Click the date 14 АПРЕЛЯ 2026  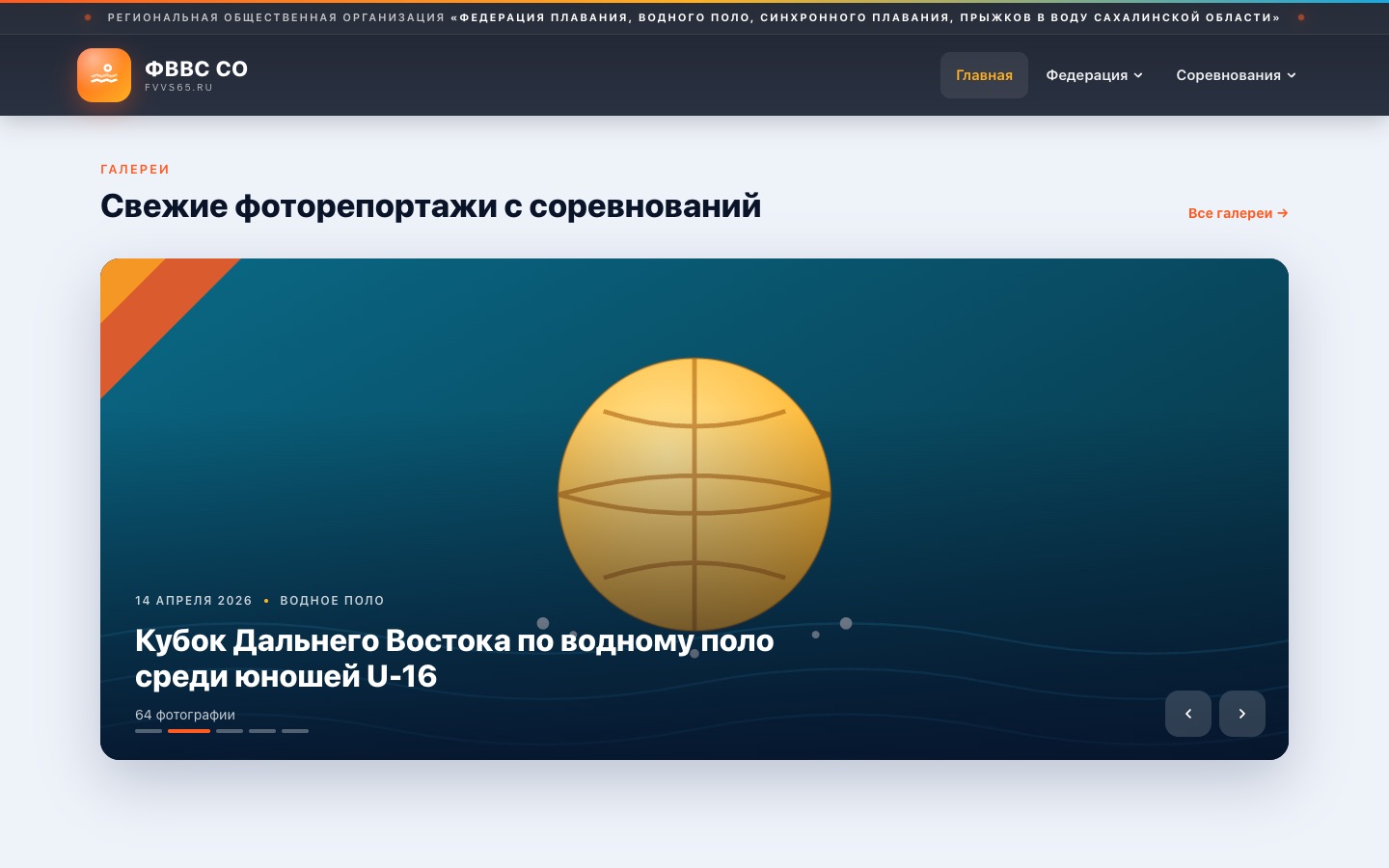coord(194,601)
